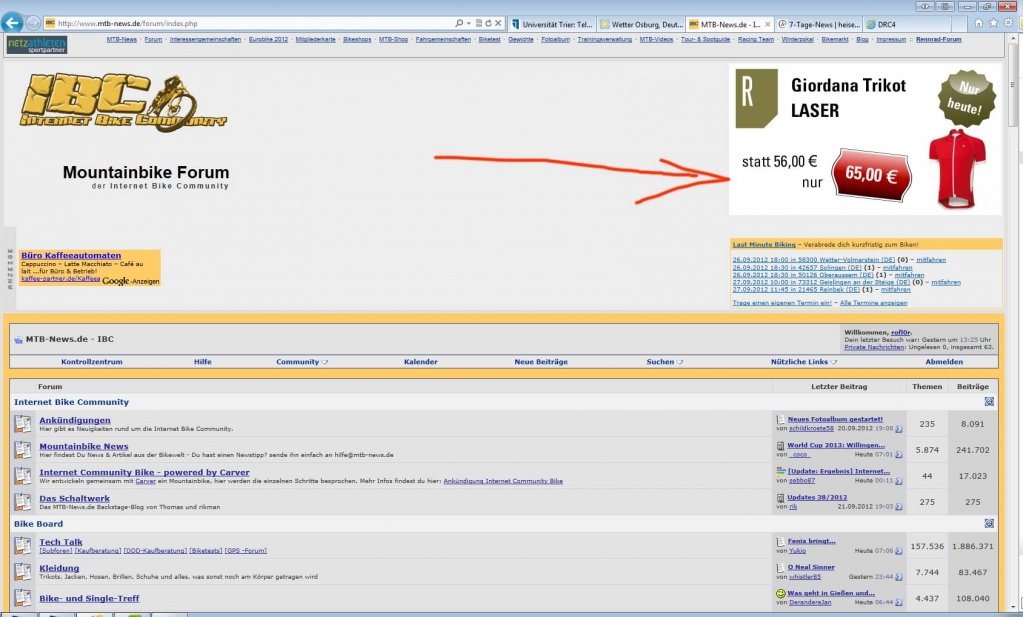Open the Favorites star icon

pyautogui.click(x=993, y=23)
